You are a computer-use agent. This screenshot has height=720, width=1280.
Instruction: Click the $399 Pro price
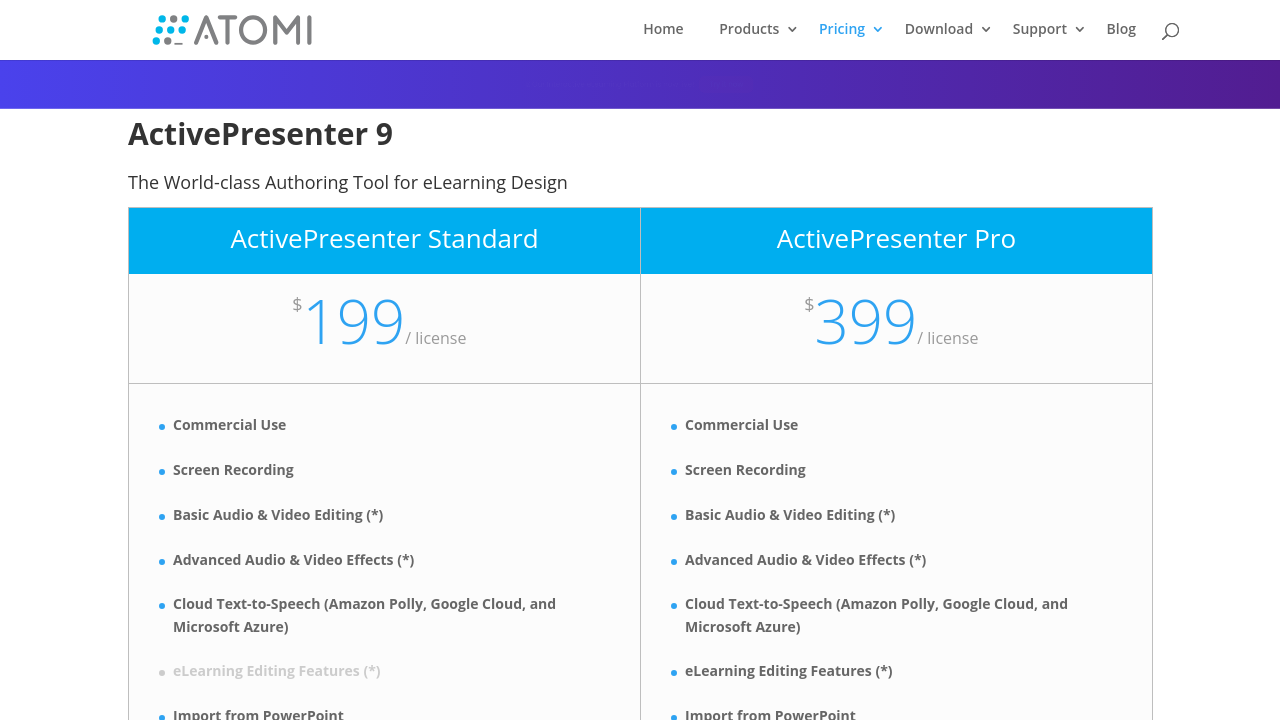click(866, 322)
